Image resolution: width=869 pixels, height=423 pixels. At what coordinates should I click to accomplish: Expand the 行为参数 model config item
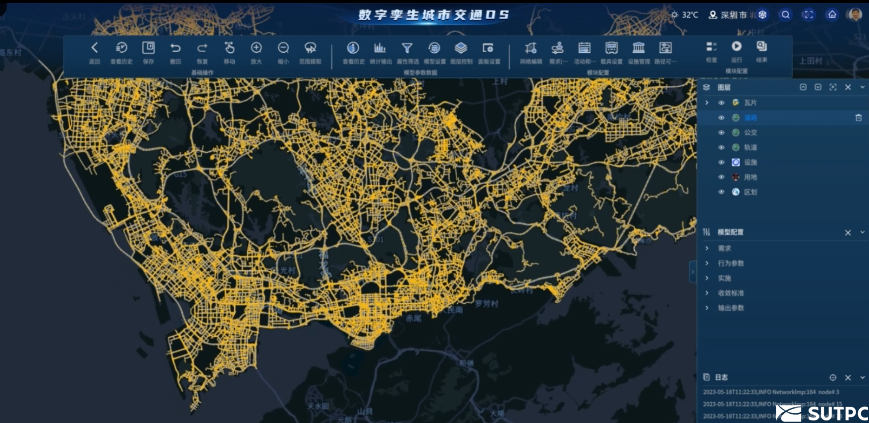707,263
